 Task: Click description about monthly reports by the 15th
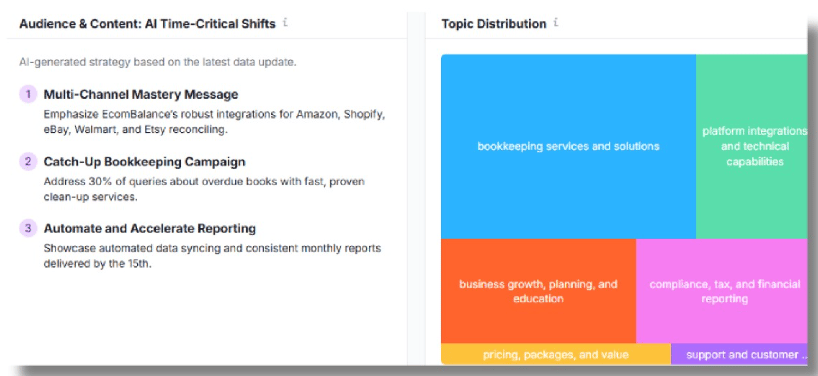tap(212, 256)
